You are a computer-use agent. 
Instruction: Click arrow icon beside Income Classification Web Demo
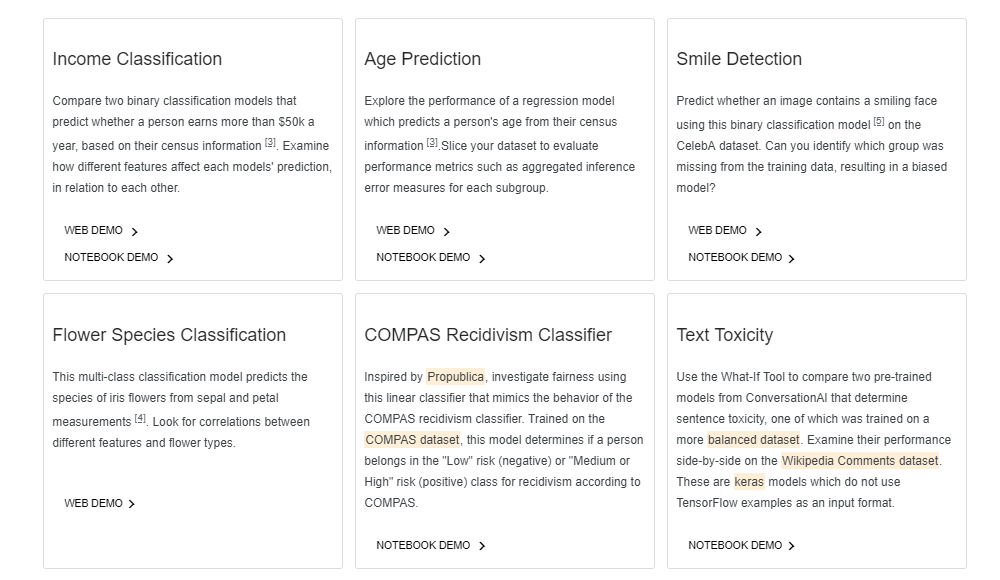[x=135, y=232]
